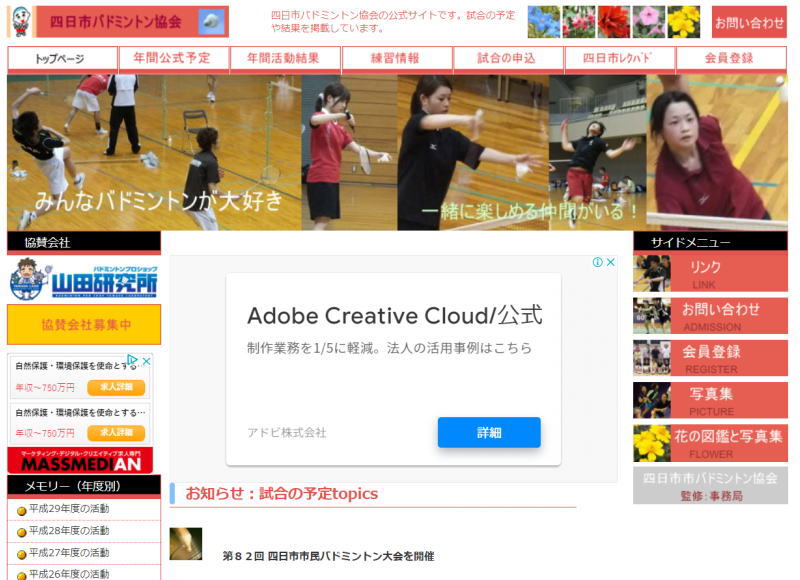Open the 年間公式予定 tab
Image resolution: width=800 pixels, height=580 pixels.
173,59
